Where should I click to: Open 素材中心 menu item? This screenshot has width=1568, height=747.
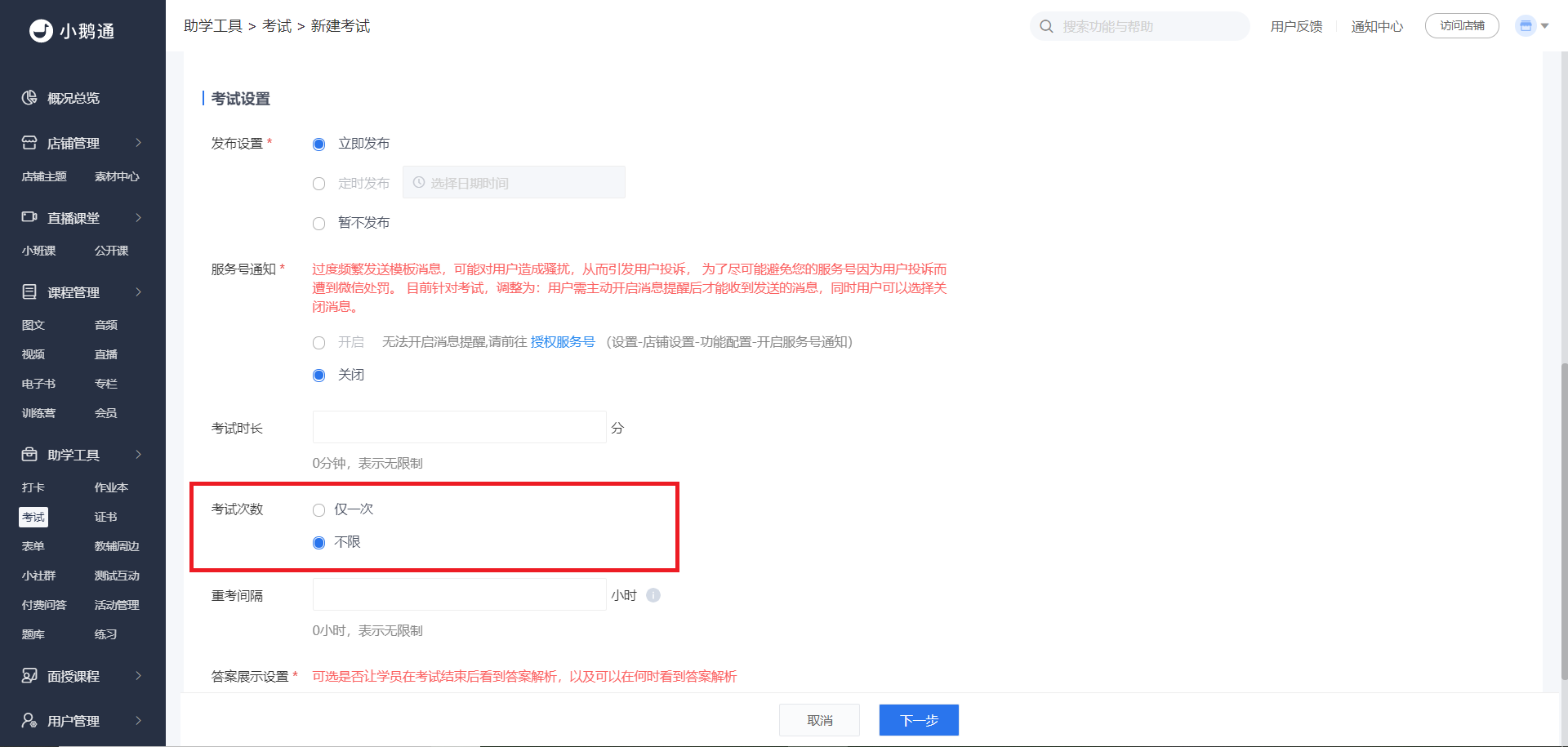tap(117, 176)
